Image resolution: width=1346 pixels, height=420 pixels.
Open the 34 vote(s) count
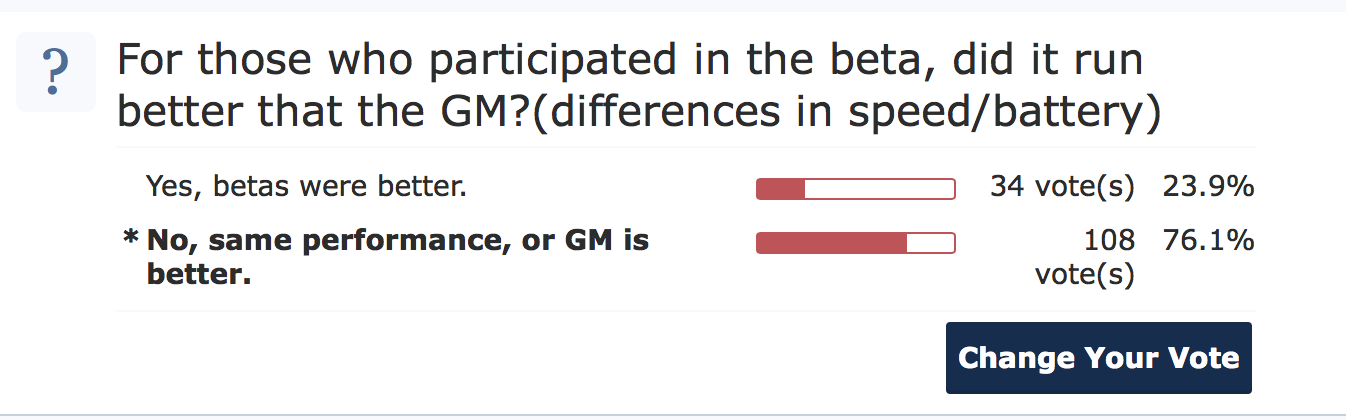tap(1062, 187)
